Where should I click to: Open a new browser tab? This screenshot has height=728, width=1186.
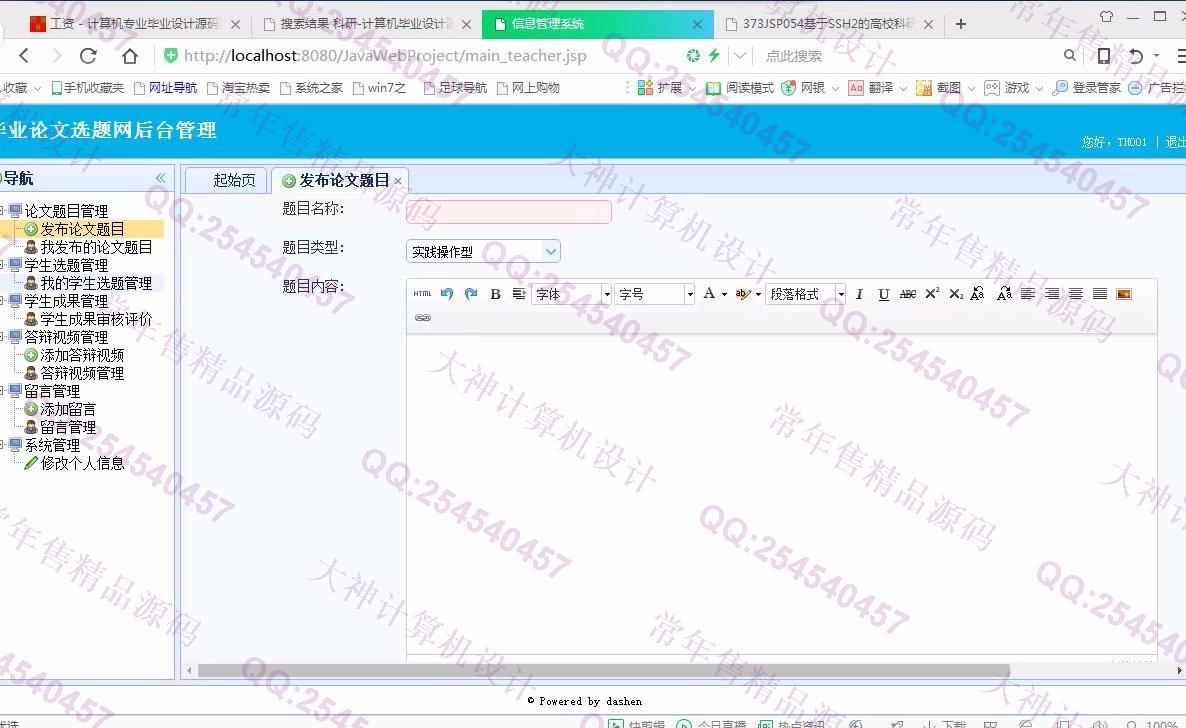(961, 23)
